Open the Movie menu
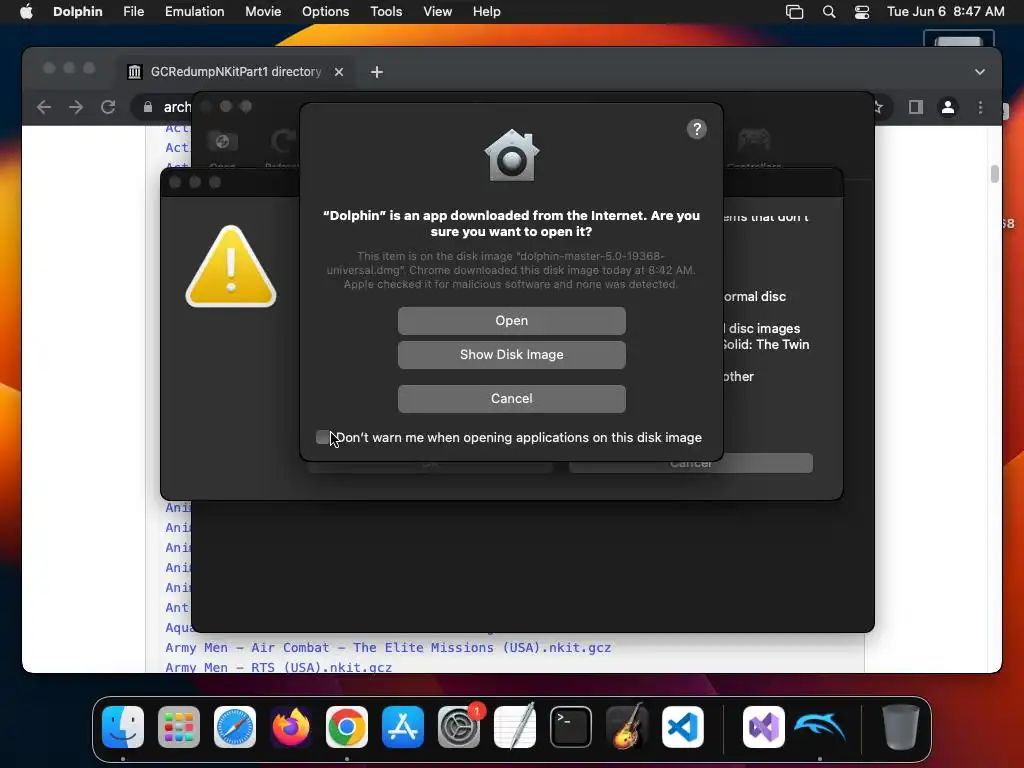 263,12
